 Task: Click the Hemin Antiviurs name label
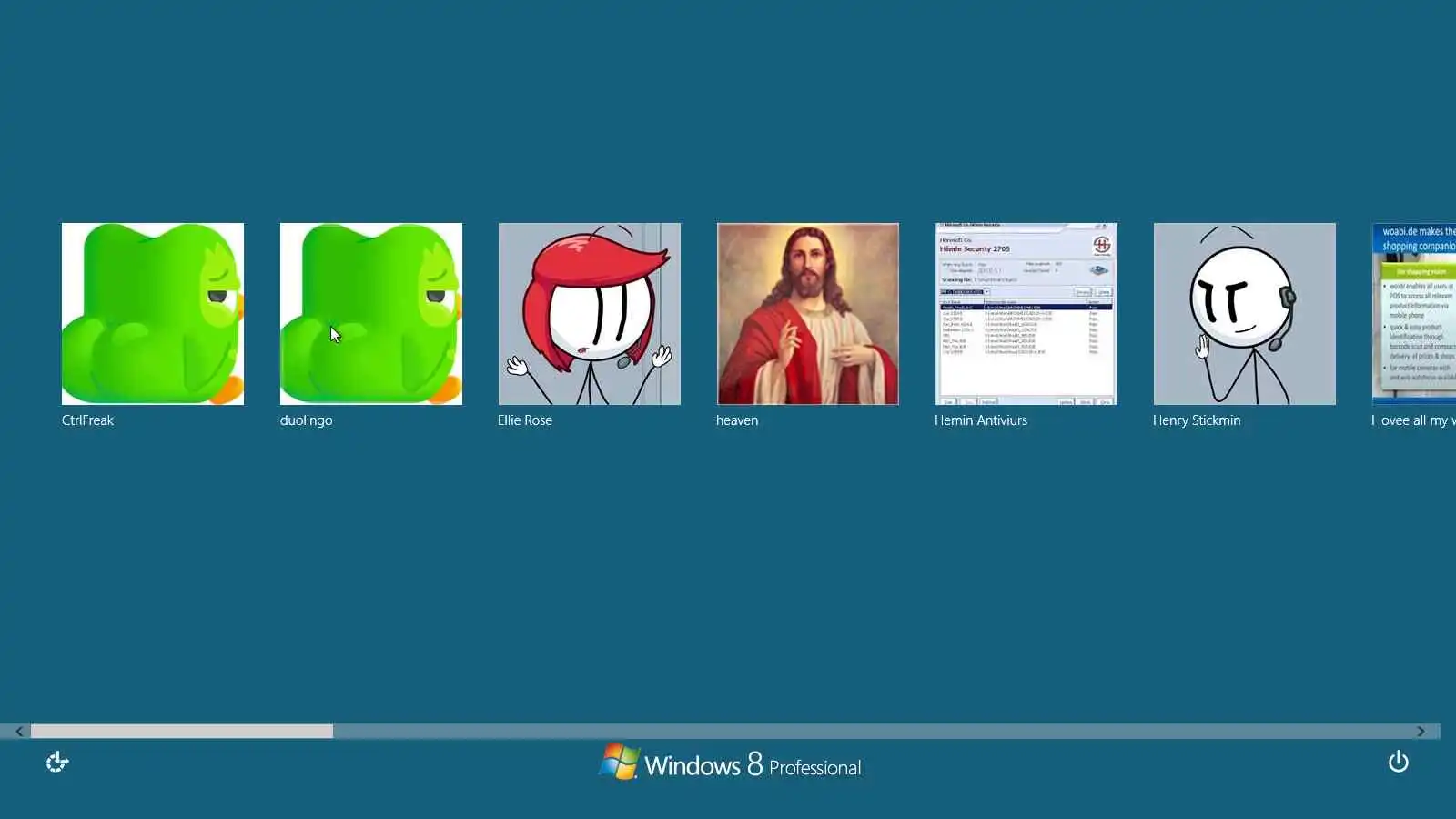981,420
